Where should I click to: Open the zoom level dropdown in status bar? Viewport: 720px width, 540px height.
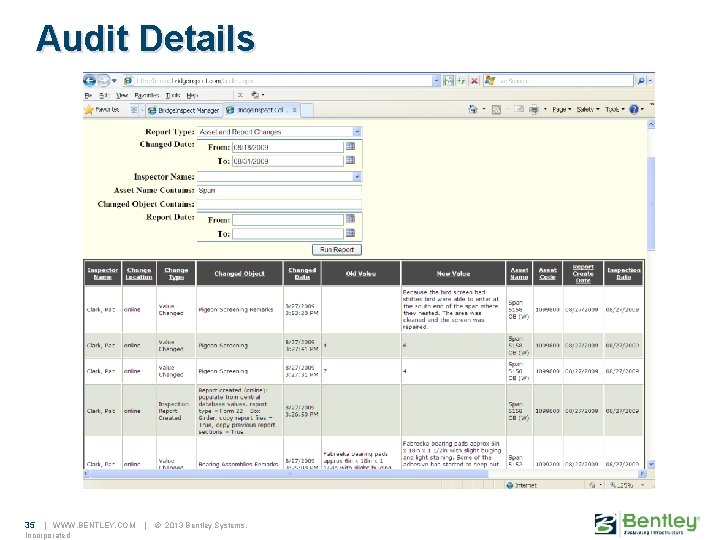(x=642, y=485)
